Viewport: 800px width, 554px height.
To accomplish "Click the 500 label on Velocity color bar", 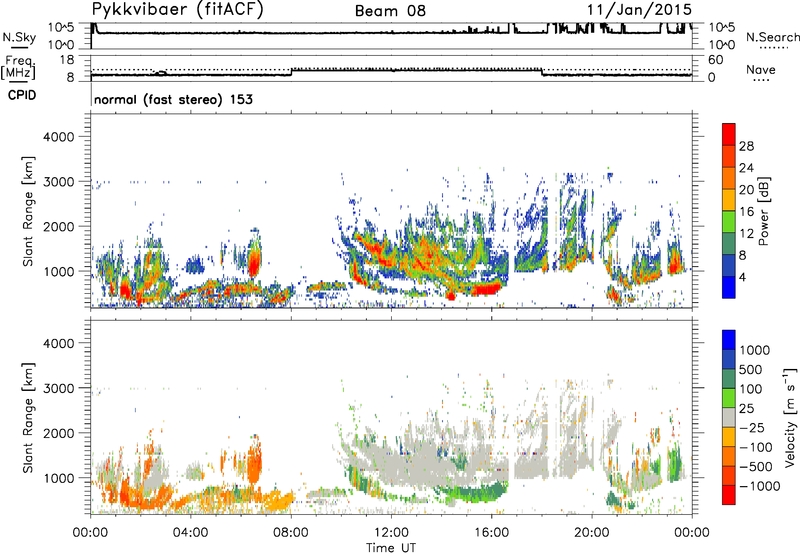I will click(751, 369).
